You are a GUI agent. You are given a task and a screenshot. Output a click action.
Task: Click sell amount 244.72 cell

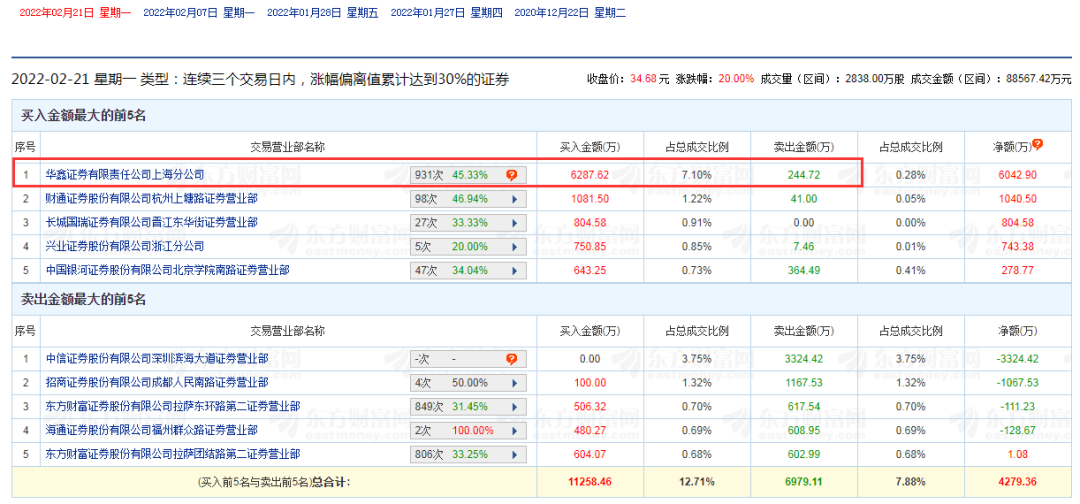[x=803, y=175]
